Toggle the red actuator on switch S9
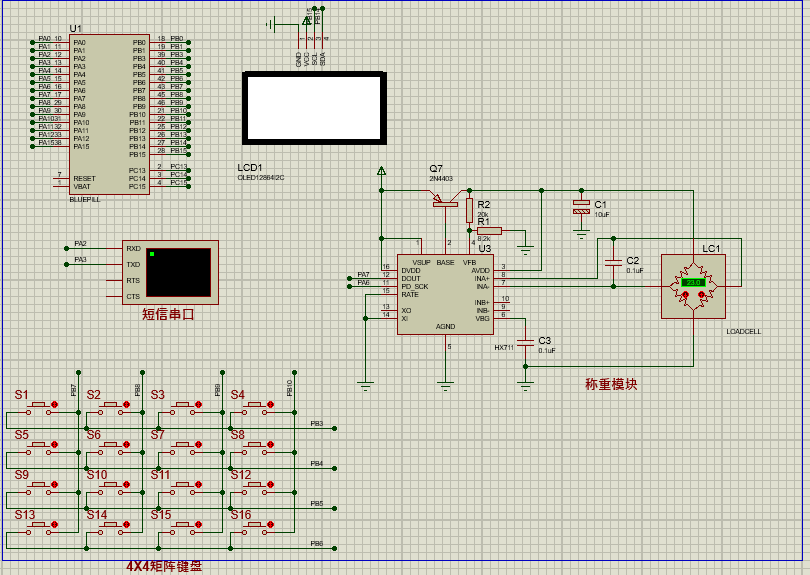This screenshot has width=810, height=575. tap(55, 485)
